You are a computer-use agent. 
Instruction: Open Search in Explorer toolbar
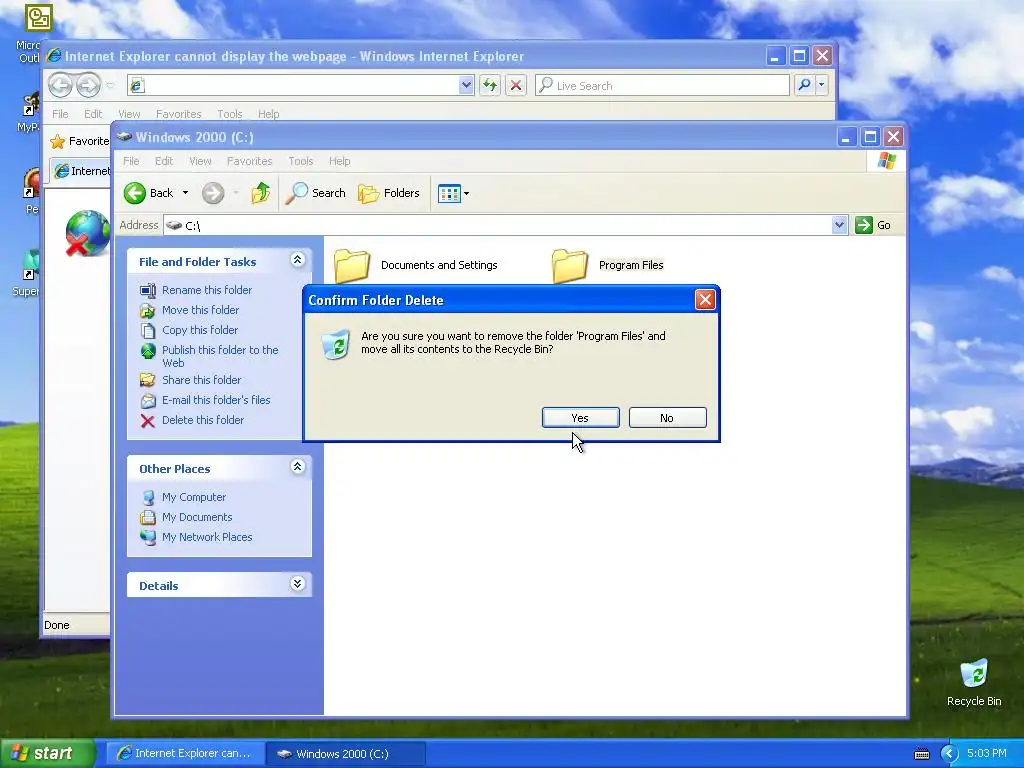point(316,193)
